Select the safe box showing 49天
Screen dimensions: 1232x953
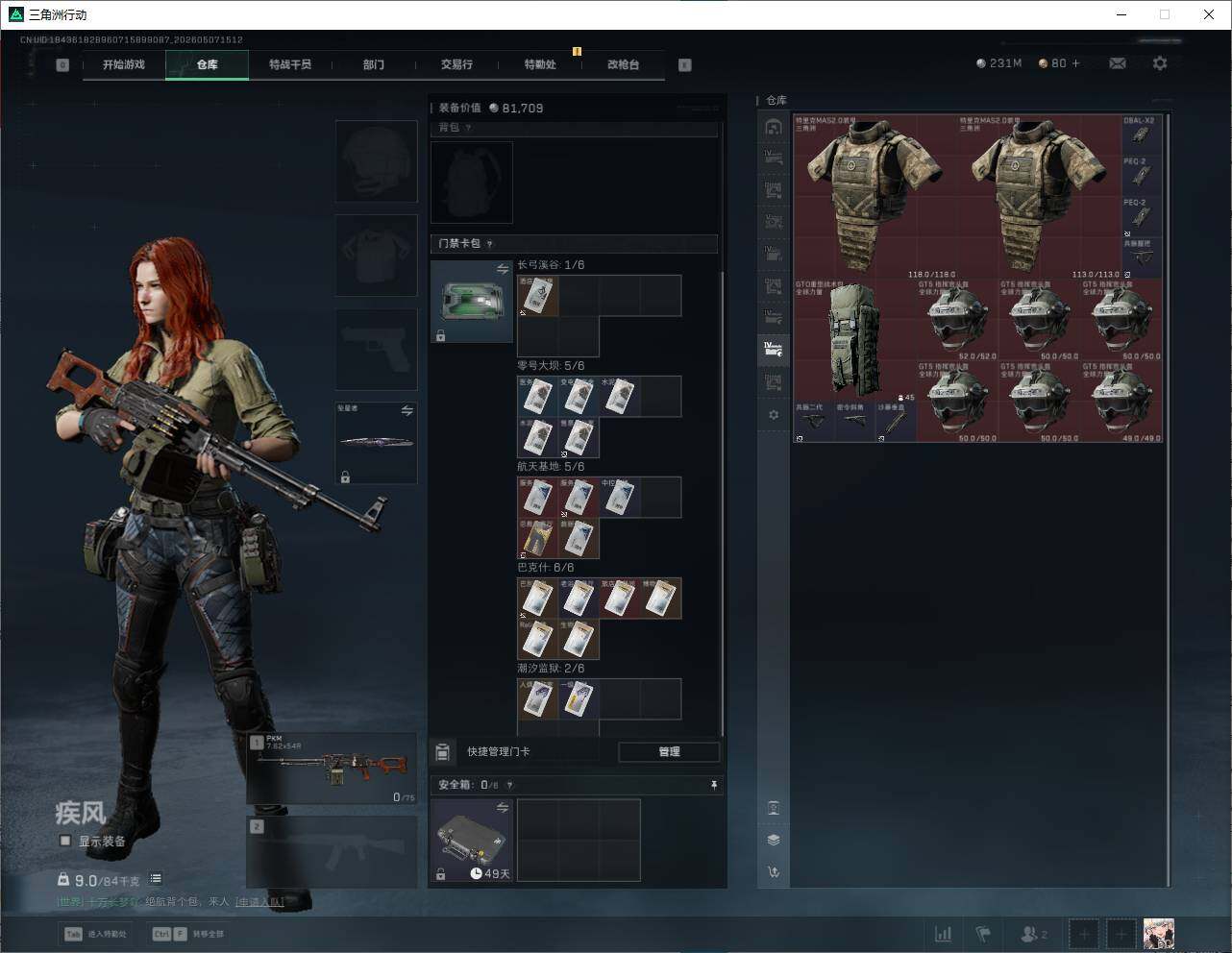(472, 841)
